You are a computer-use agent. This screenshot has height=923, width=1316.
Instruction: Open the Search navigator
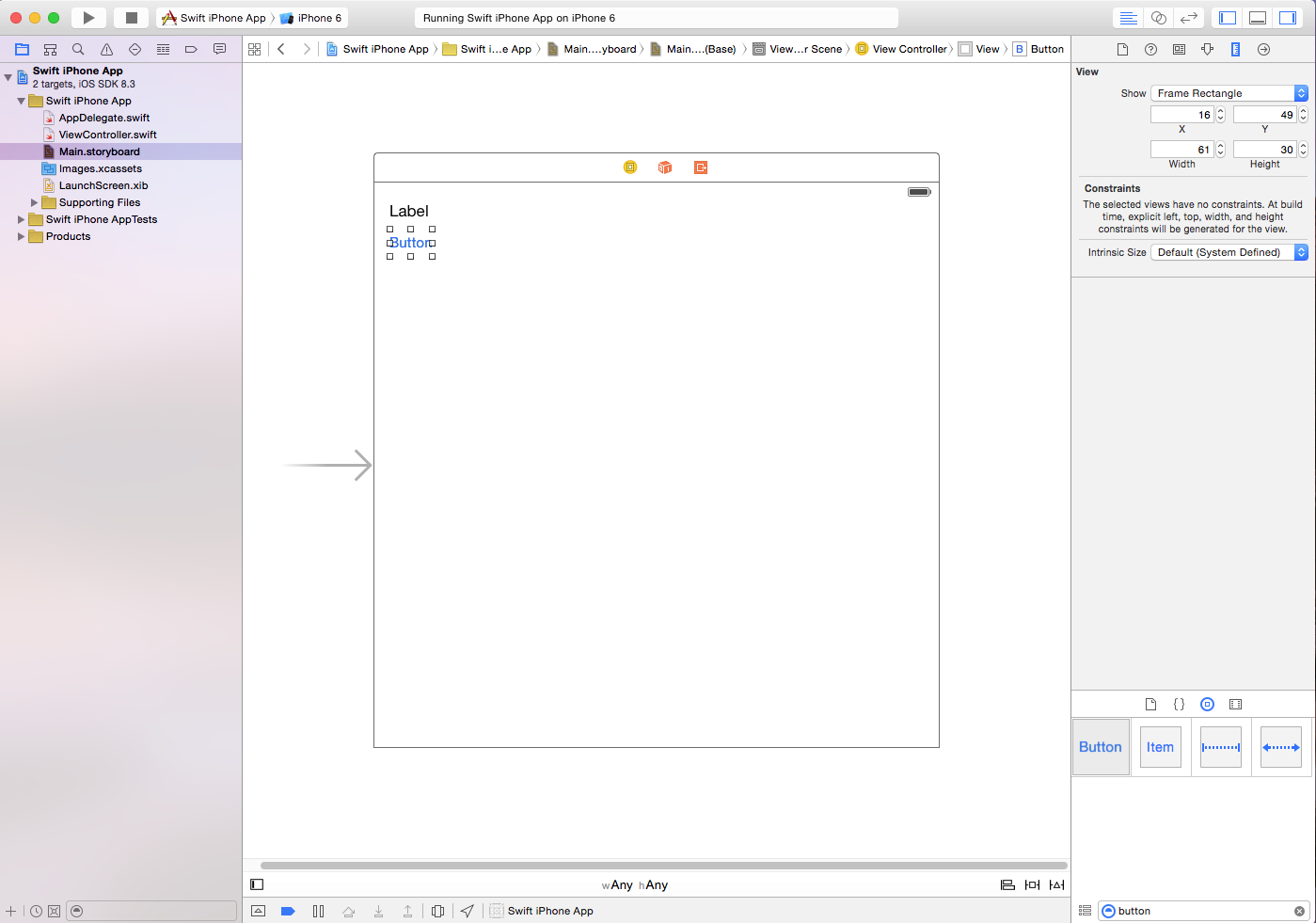[78, 49]
